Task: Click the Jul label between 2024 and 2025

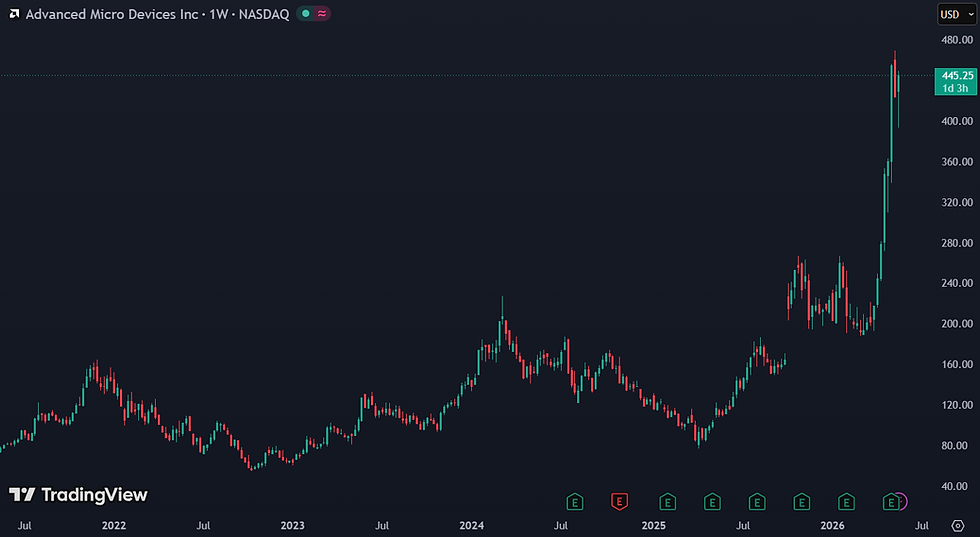Action: (x=561, y=526)
